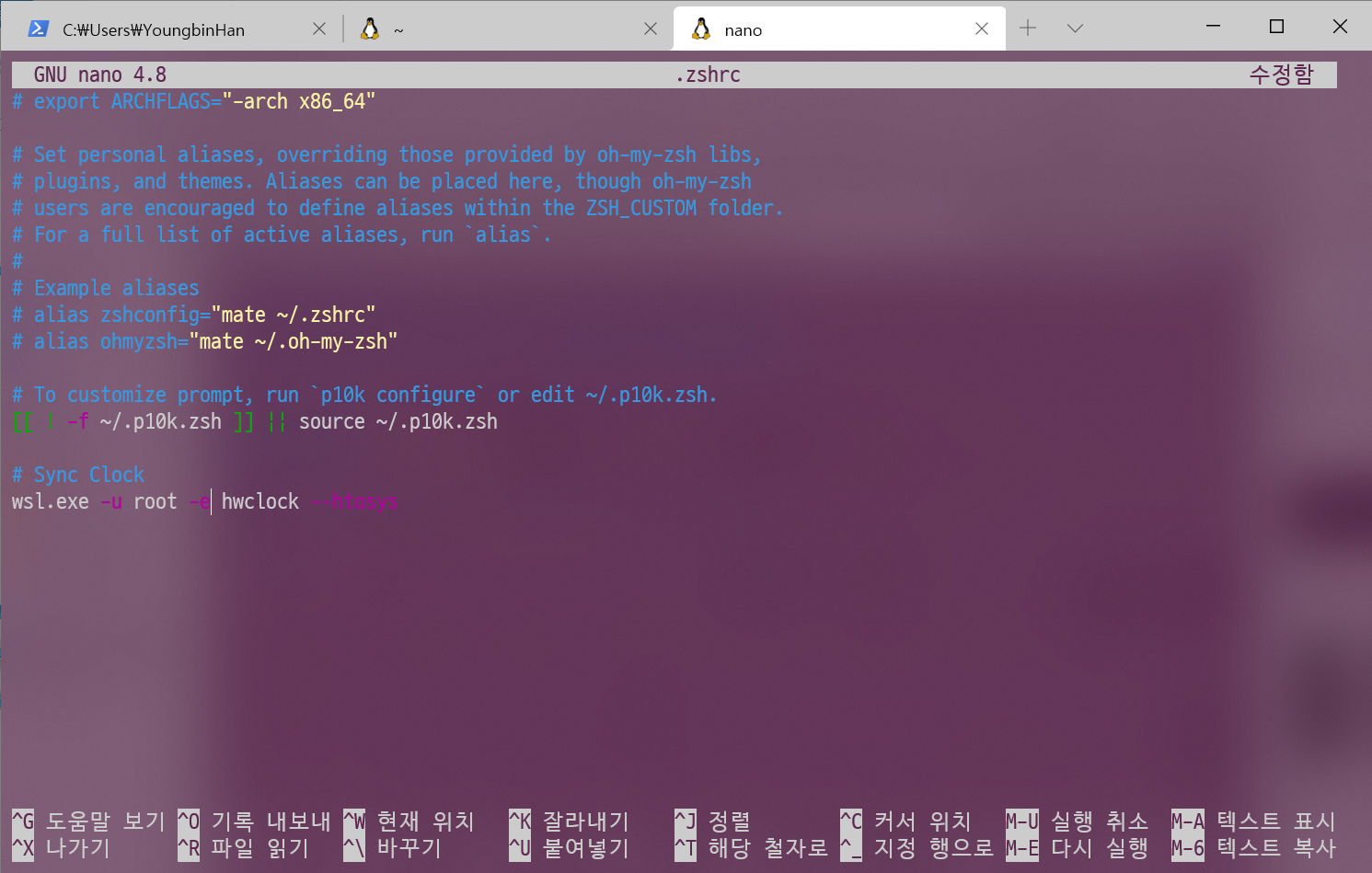Place cursor on hwclock in last line
The width and height of the screenshot is (1372, 873).
[x=260, y=501]
